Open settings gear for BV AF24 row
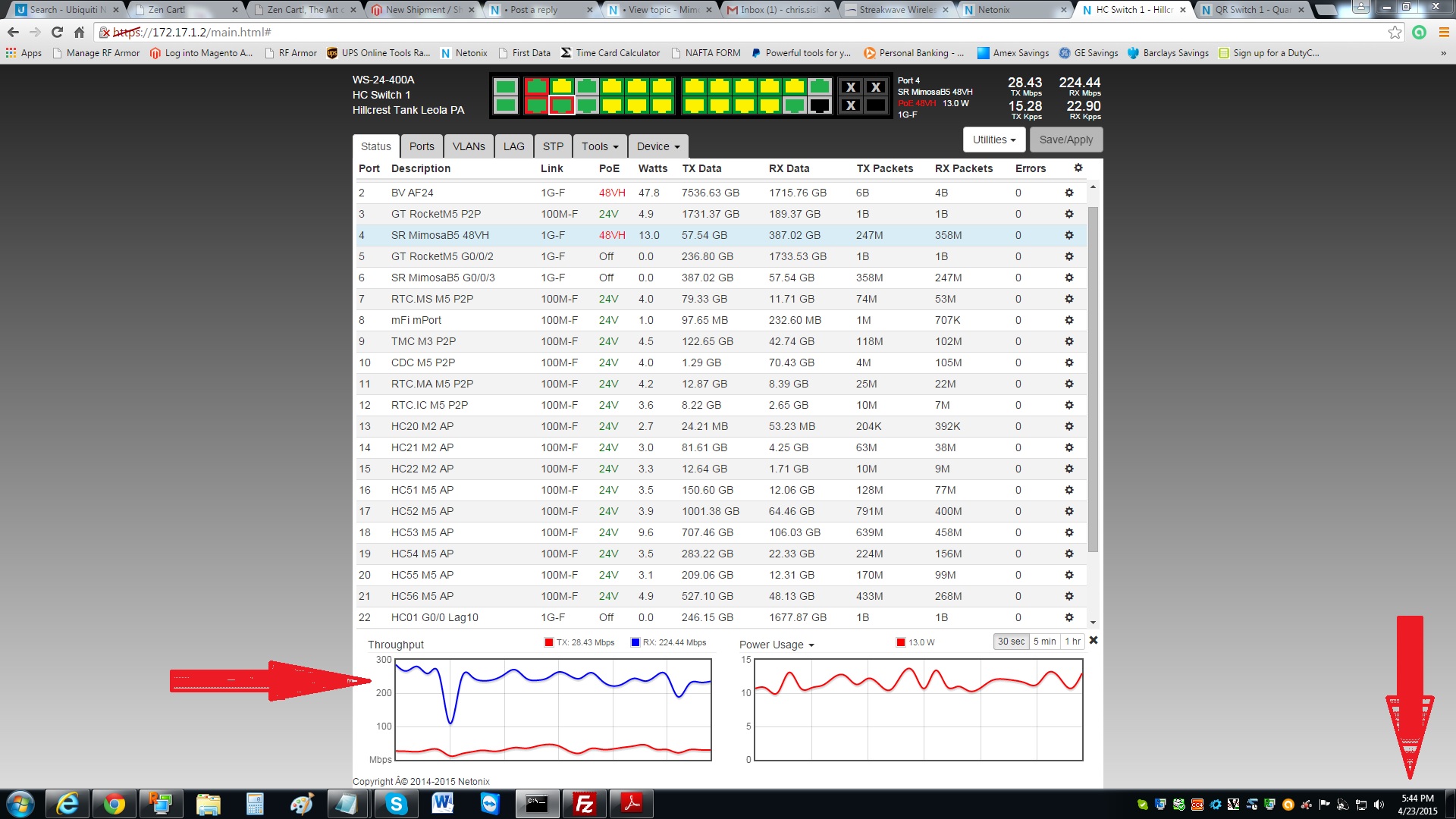1456x819 pixels. click(1069, 193)
